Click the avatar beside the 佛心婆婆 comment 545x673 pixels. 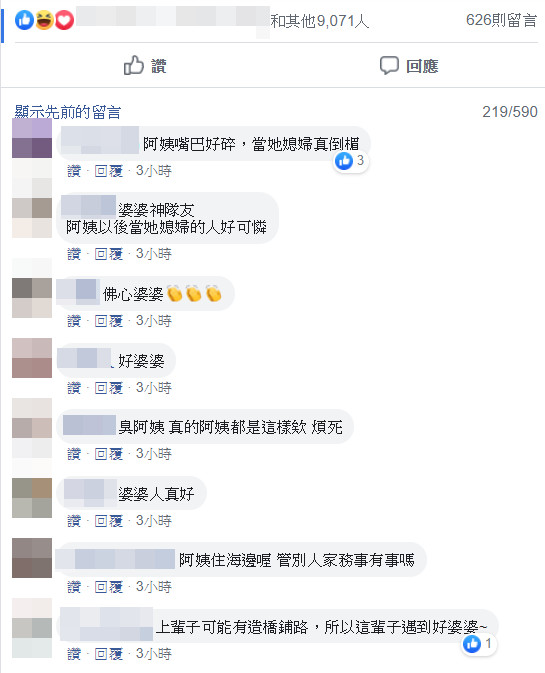(x=32, y=298)
